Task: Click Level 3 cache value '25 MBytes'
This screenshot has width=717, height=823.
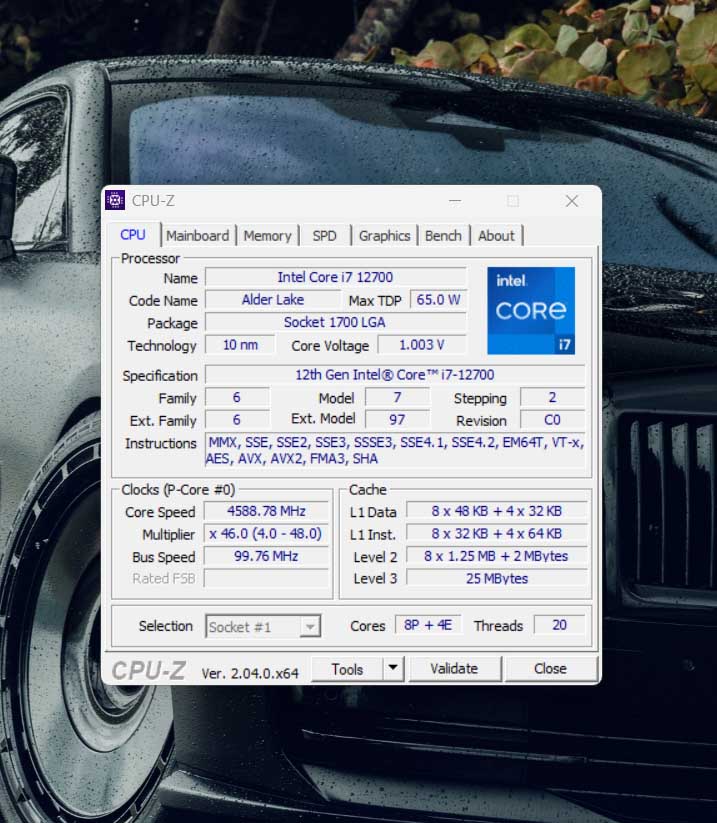Action: pyautogui.click(x=497, y=578)
